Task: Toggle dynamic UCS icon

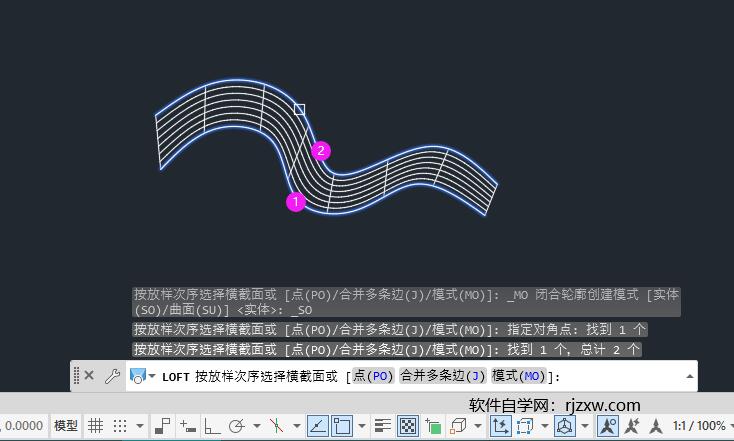Action: [x=499, y=426]
